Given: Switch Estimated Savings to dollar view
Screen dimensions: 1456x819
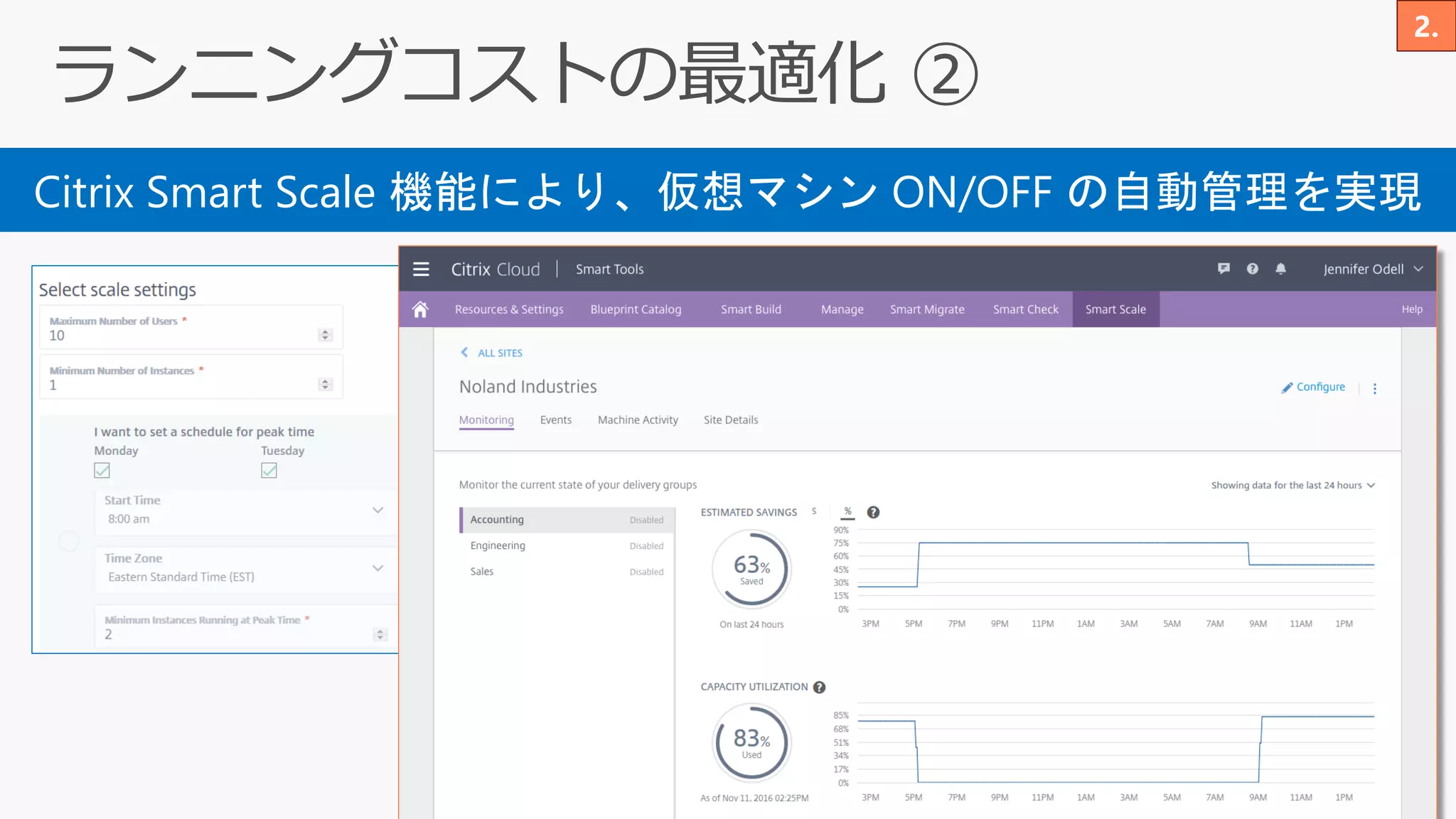Looking at the screenshot, I should (814, 512).
